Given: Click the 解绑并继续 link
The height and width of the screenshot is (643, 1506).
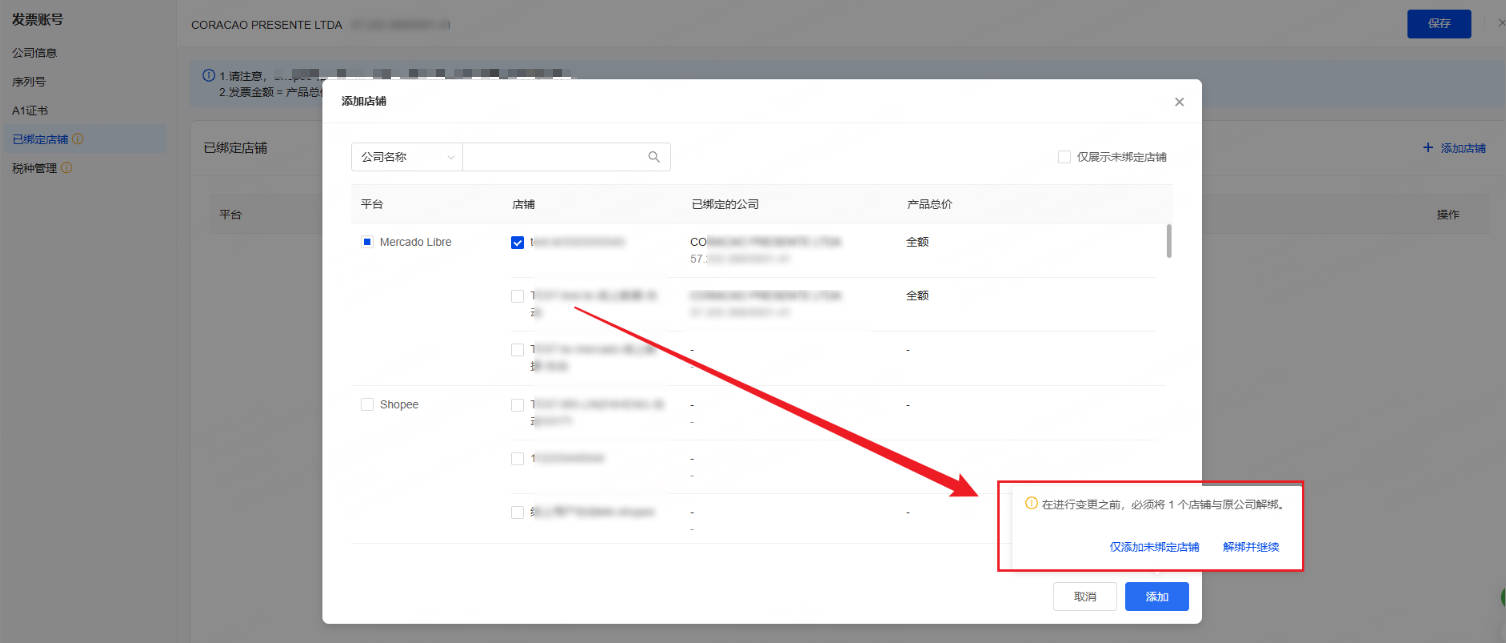Looking at the screenshot, I should click(1250, 547).
